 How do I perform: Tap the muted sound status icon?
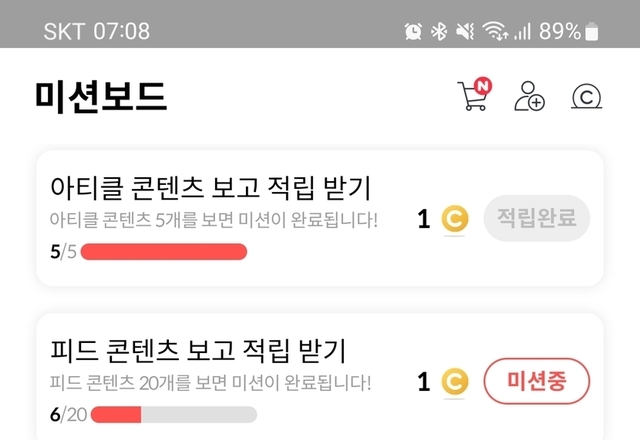[464, 31]
